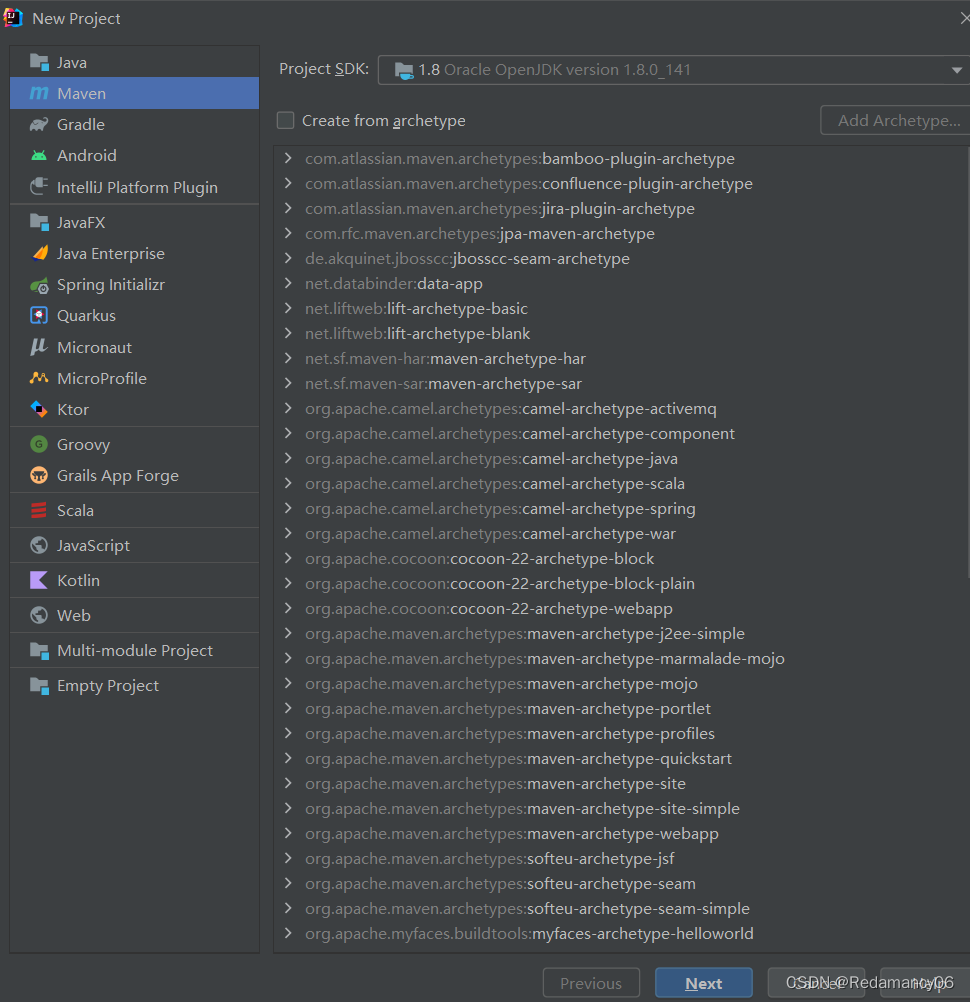Screen dimensions: 970x1002
Task: Select cocoon-22-archetype-block-plain row
Action: tap(622, 583)
